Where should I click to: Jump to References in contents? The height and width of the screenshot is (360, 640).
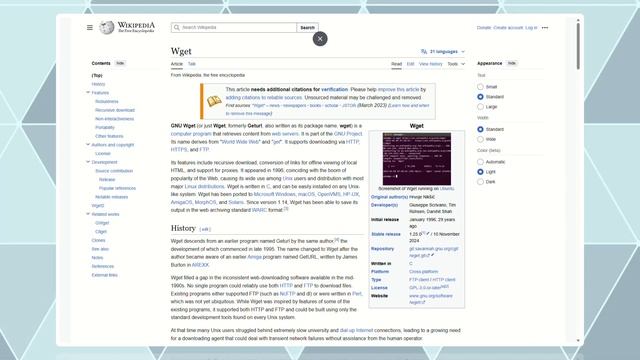coord(103,266)
